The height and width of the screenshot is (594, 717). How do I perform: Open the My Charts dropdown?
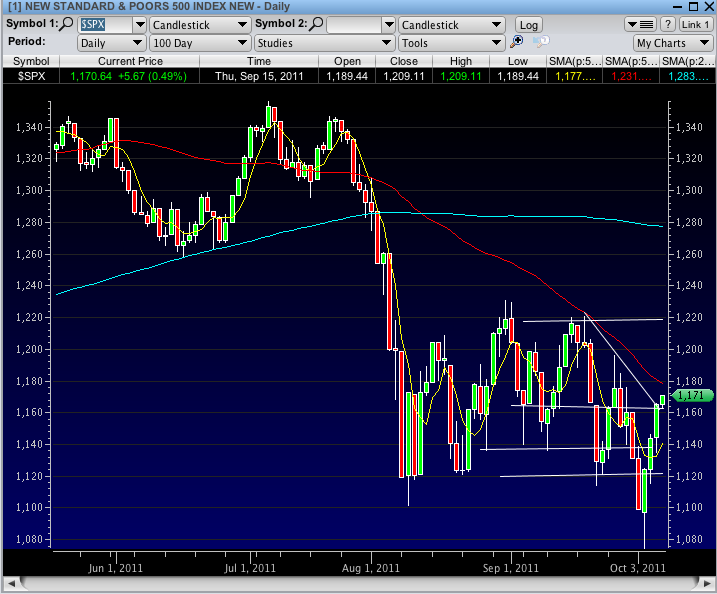[x=673, y=43]
